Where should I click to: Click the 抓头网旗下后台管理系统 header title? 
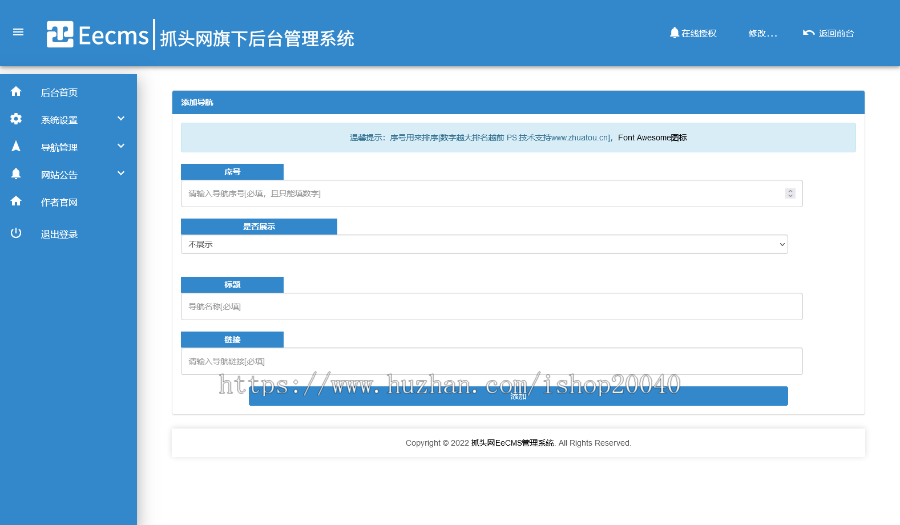click(257, 38)
